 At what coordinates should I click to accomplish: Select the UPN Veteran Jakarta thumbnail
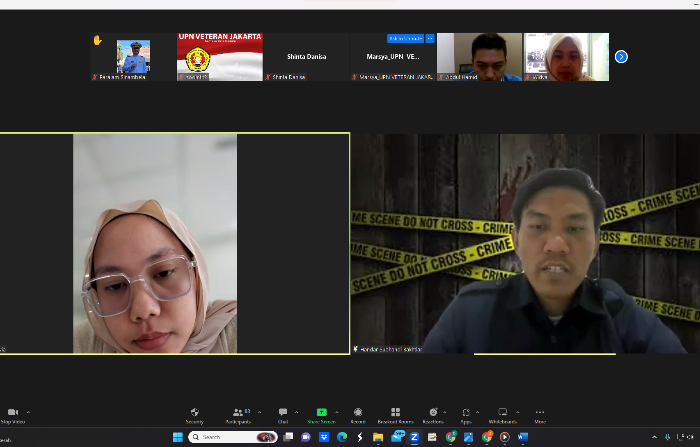pos(220,57)
